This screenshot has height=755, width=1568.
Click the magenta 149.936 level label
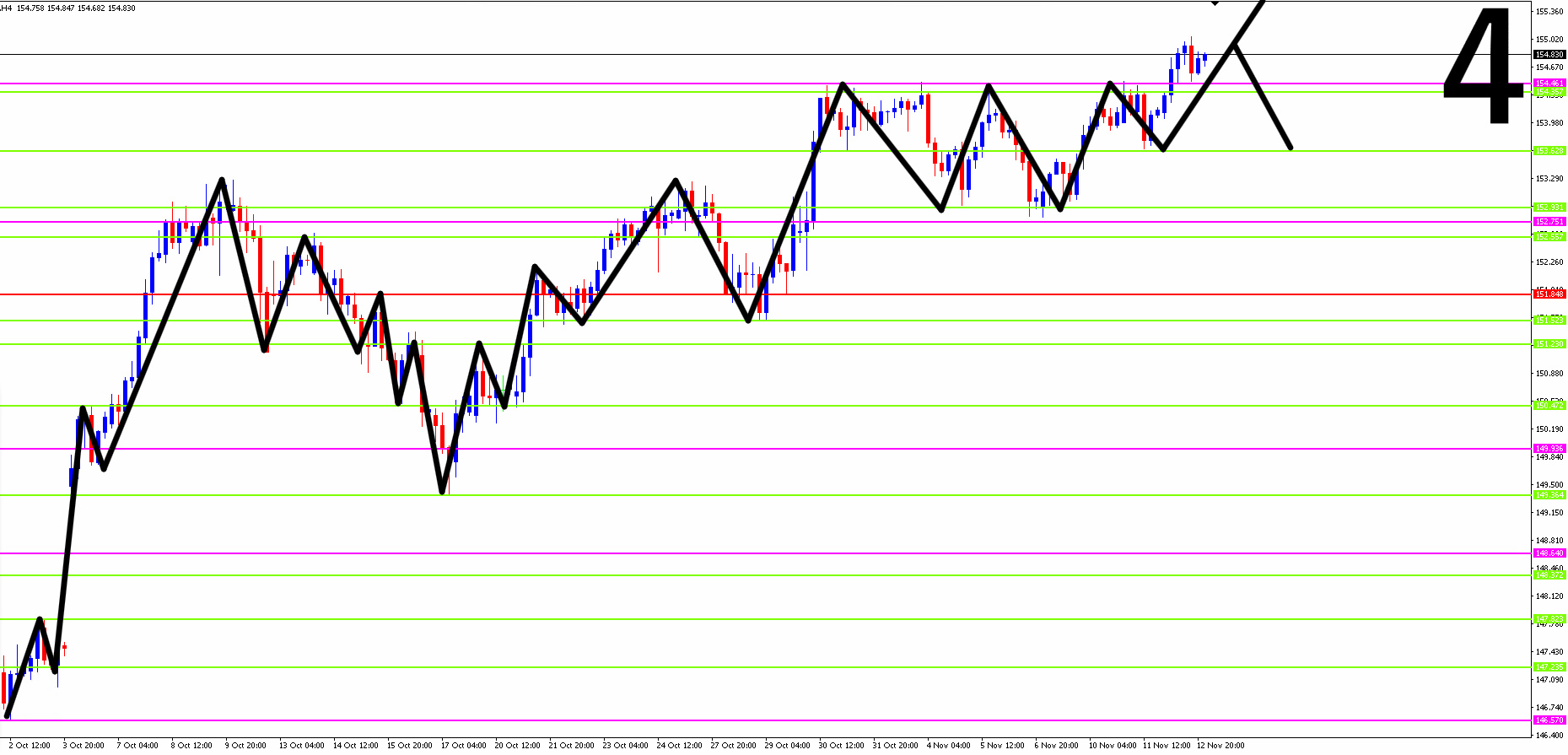[1549, 449]
